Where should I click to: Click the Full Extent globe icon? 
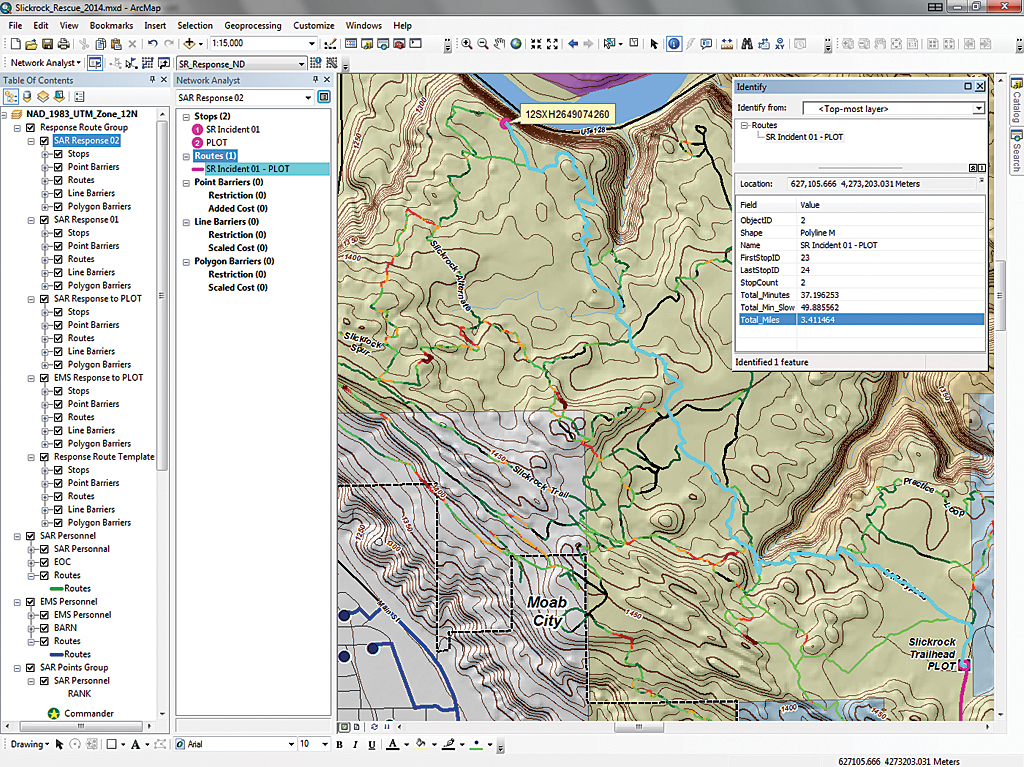(516, 44)
